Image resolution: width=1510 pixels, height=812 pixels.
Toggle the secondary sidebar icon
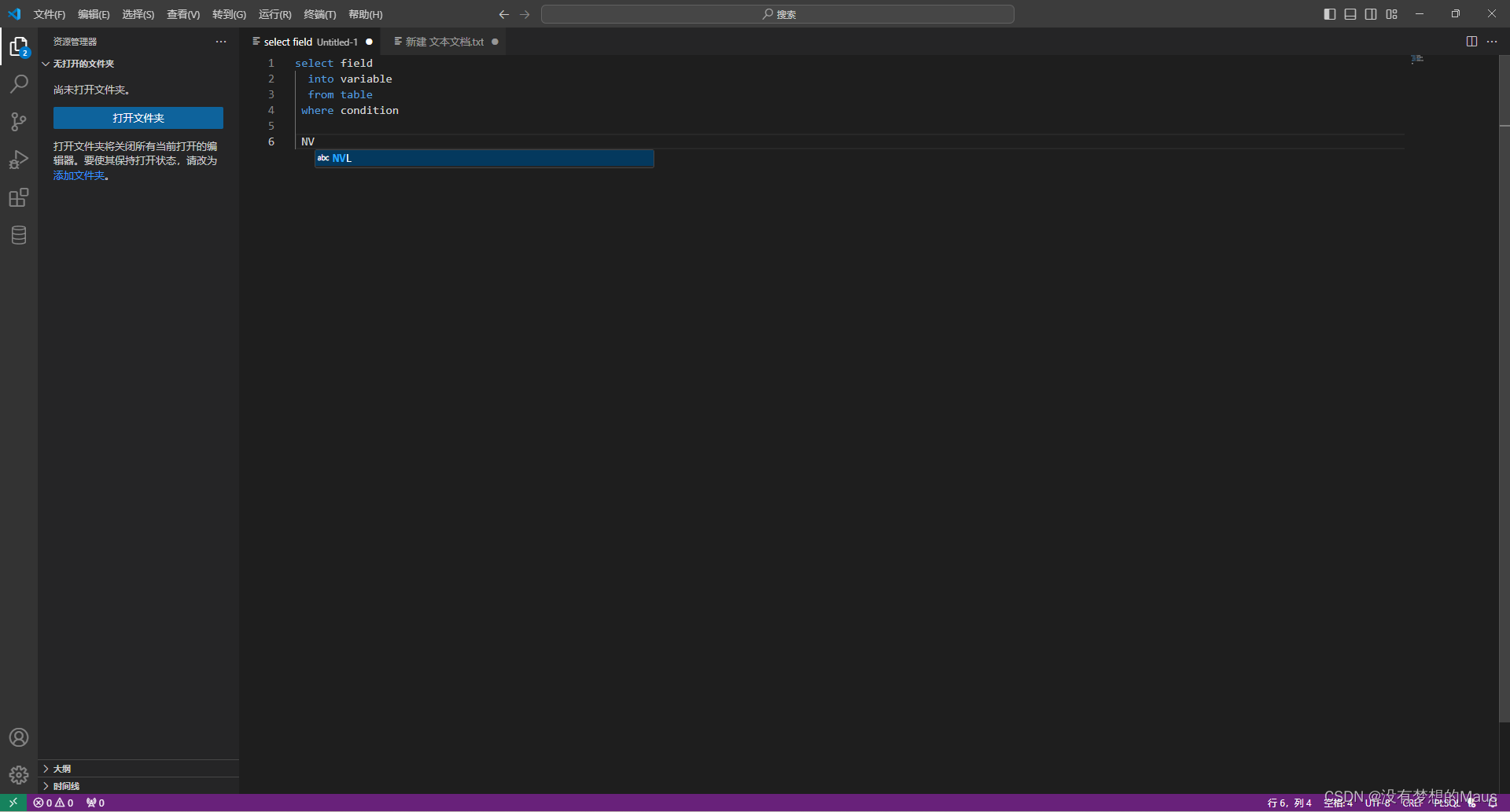click(x=1371, y=13)
